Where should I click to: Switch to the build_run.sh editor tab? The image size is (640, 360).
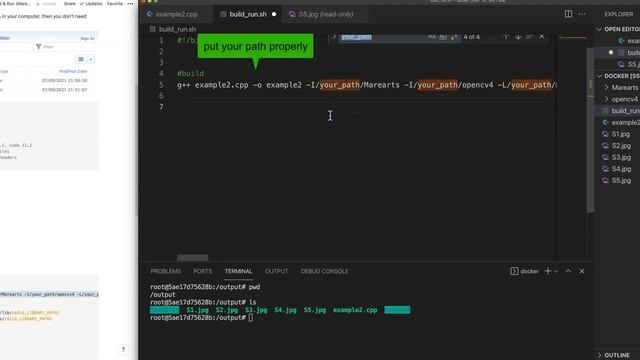(248, 14)
